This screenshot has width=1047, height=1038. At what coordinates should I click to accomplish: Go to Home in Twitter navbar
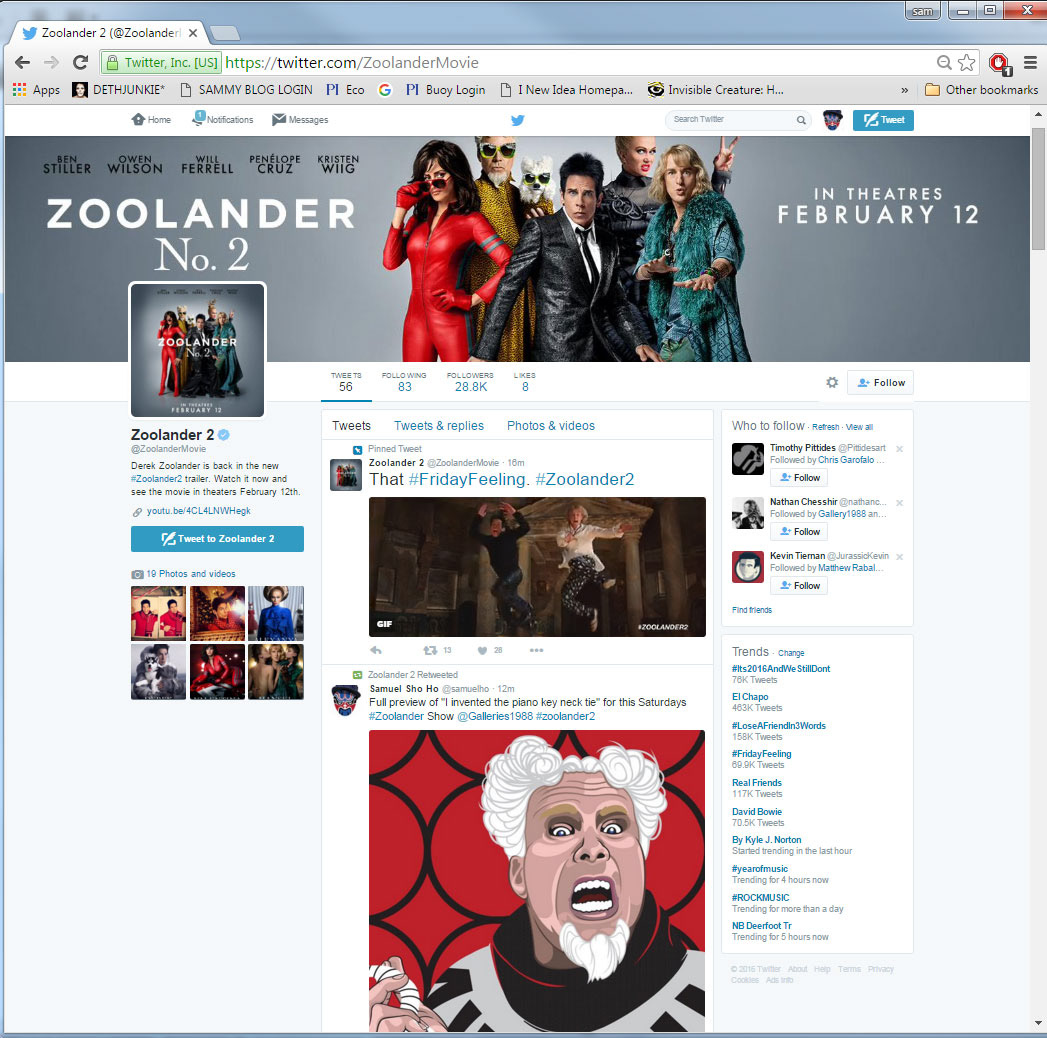click(151, 119)
